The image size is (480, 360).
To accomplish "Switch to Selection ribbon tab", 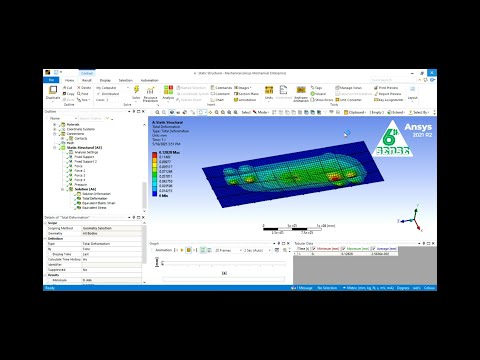I will [125, 80].
